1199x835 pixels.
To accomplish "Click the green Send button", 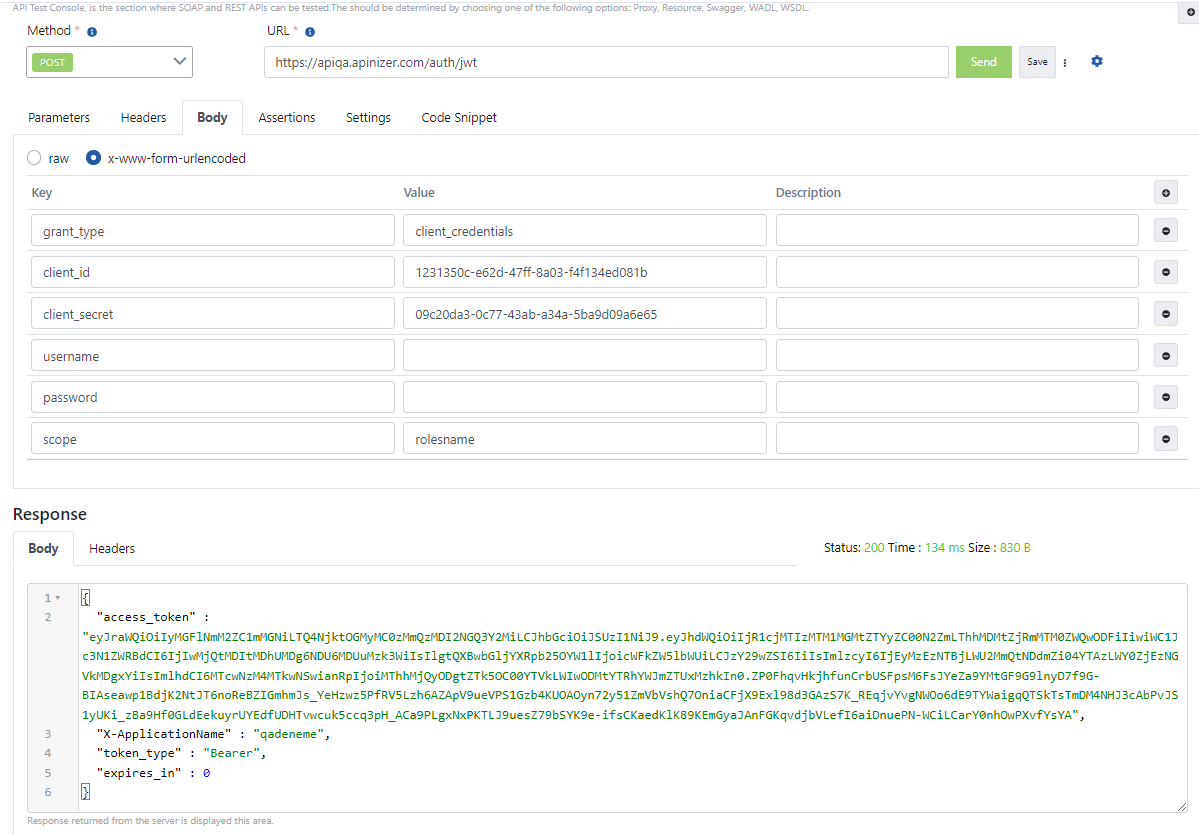I will (x=983, y=62).
